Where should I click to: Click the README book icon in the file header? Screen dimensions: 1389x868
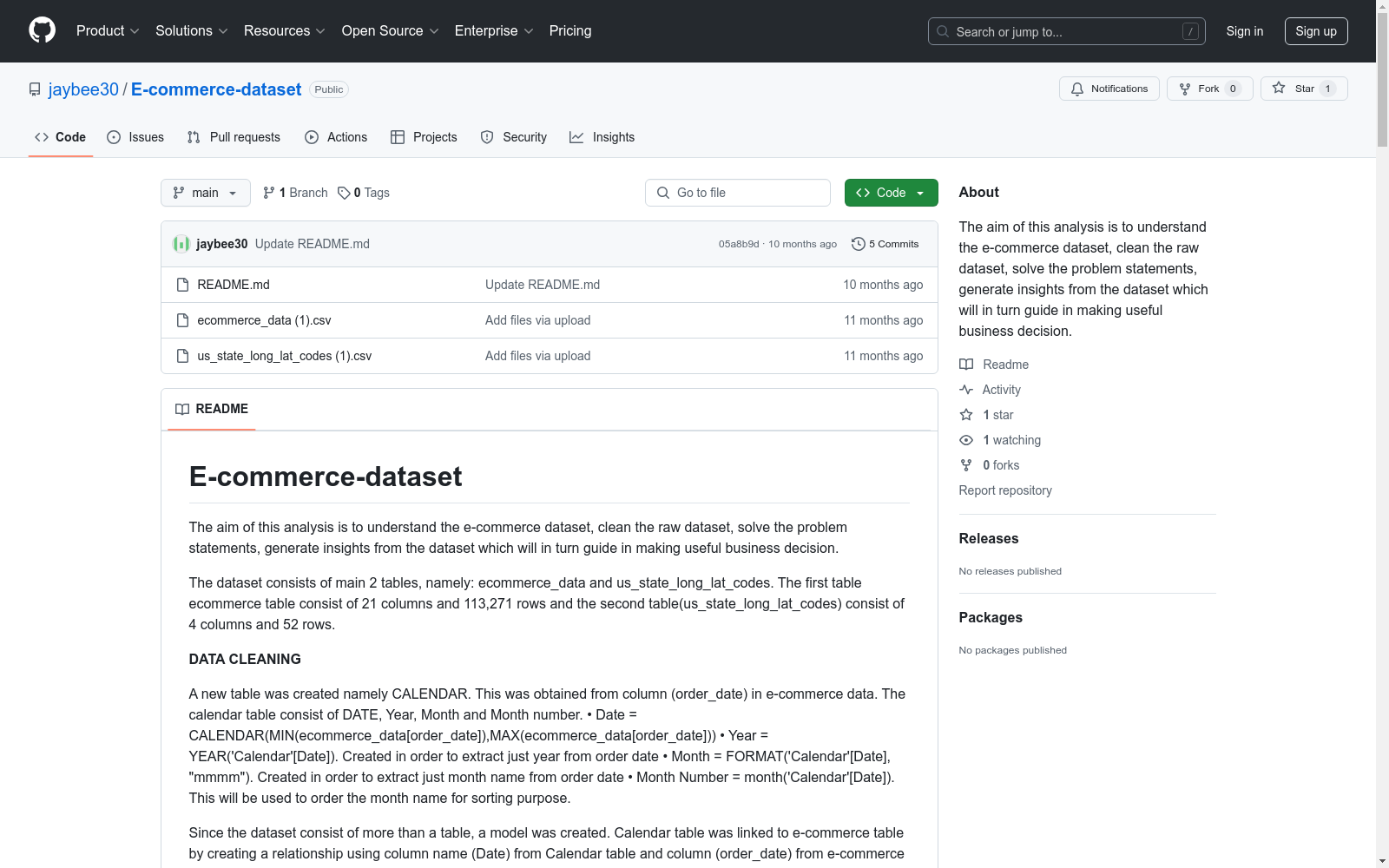coord(182,409)
